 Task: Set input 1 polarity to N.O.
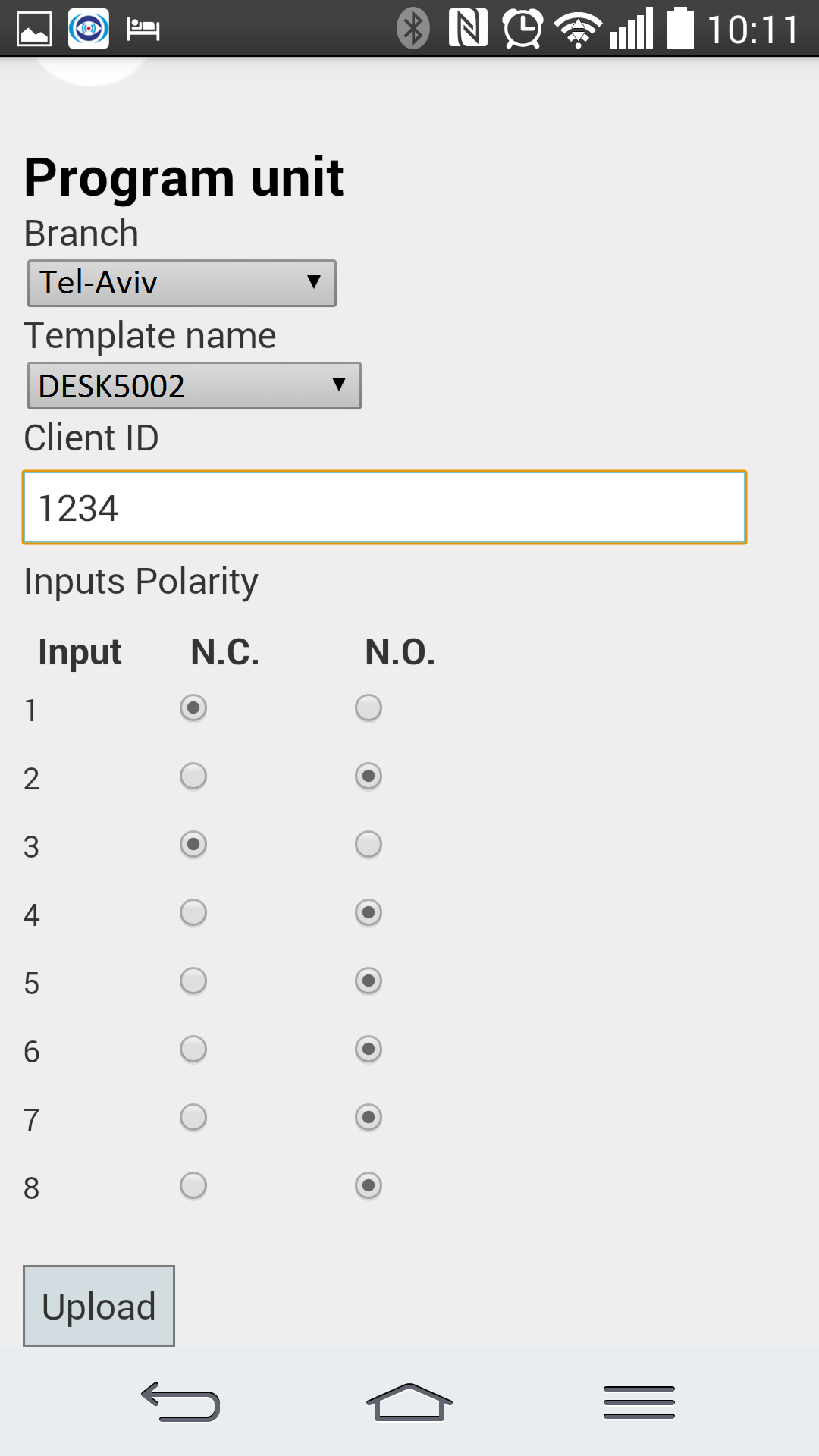(369, 708)
